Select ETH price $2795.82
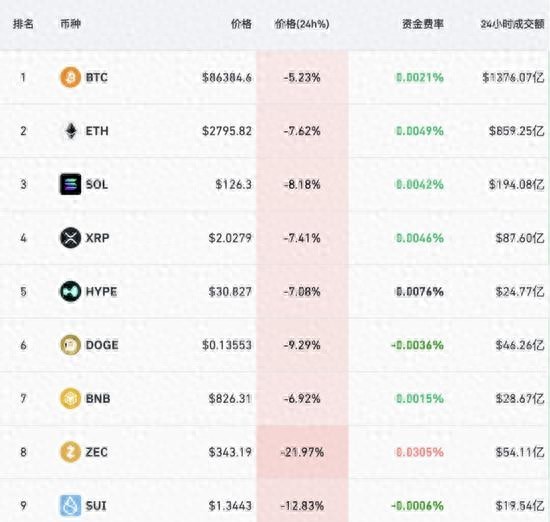This screenshot has width=550, height=522. [227, 131]
